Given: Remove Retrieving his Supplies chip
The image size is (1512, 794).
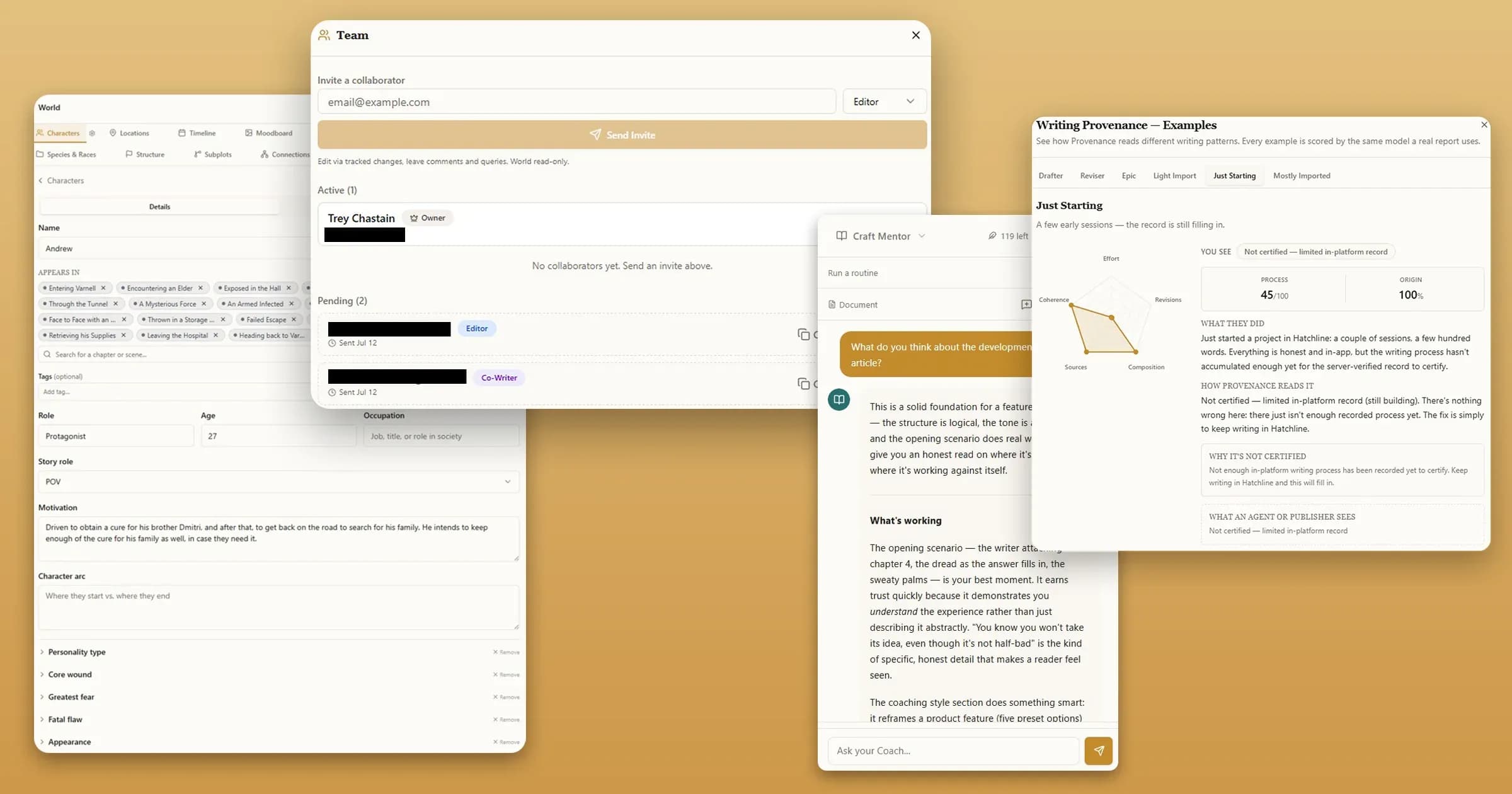Looking at the screenshot, I should (x=123, y=335).
